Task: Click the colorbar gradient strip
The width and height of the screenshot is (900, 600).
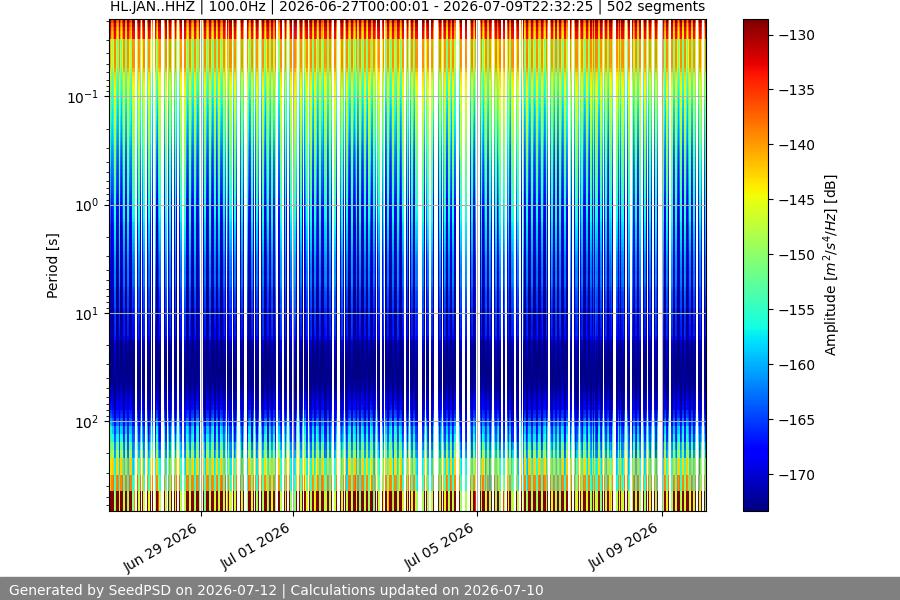Action: (x=755, y=265)
